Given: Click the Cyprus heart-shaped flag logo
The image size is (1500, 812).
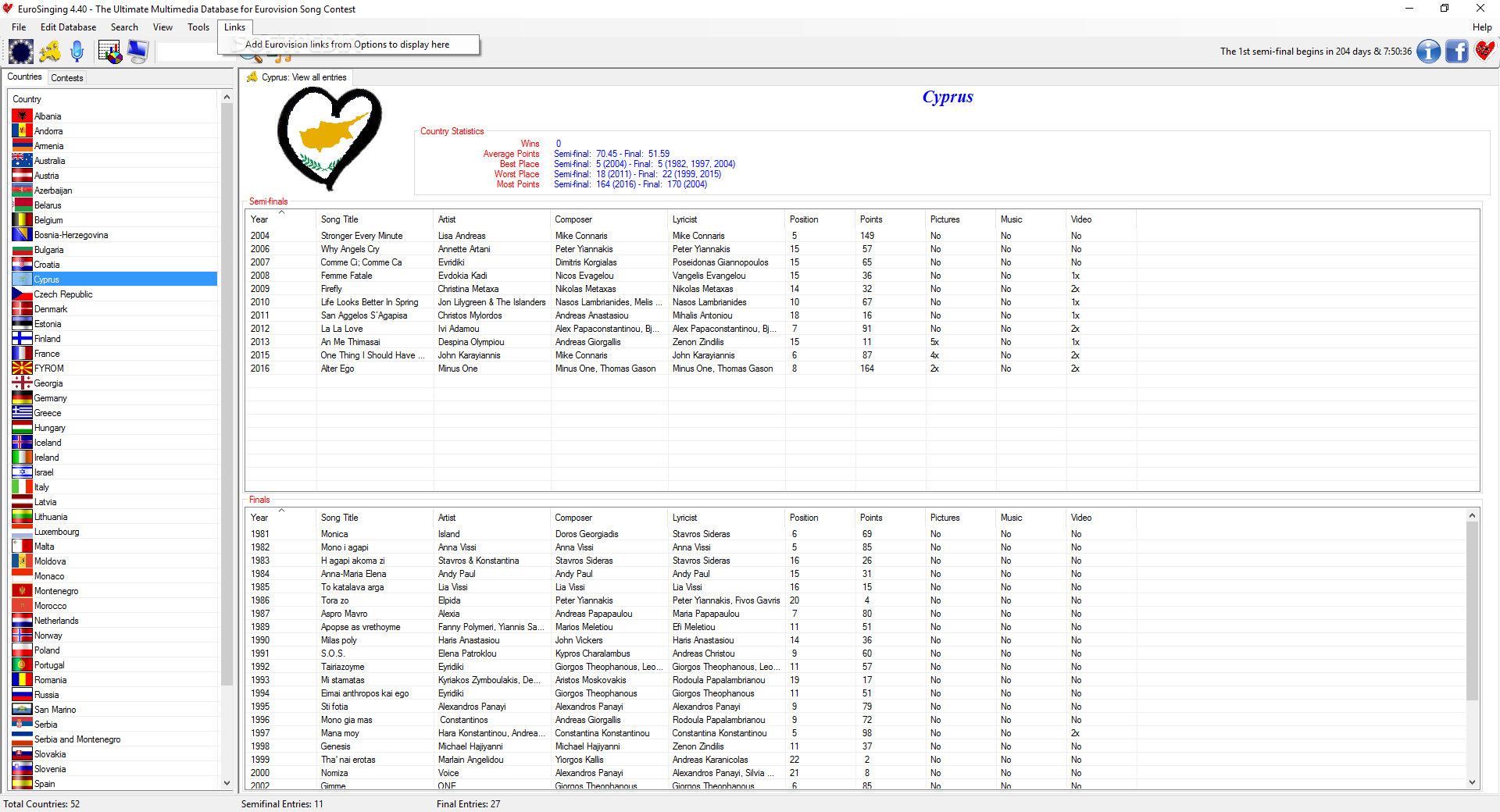Looking at the screenshot, I should [330, 137].
